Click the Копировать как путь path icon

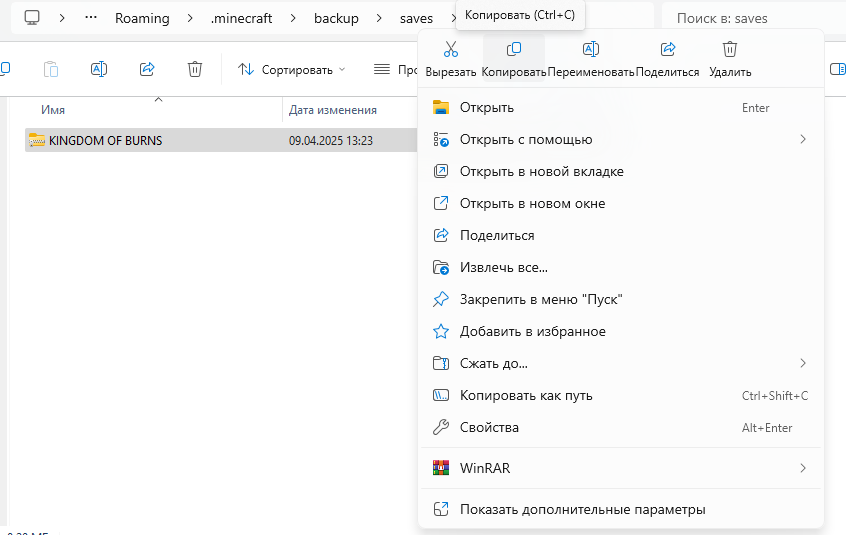(x=441, y=395)
